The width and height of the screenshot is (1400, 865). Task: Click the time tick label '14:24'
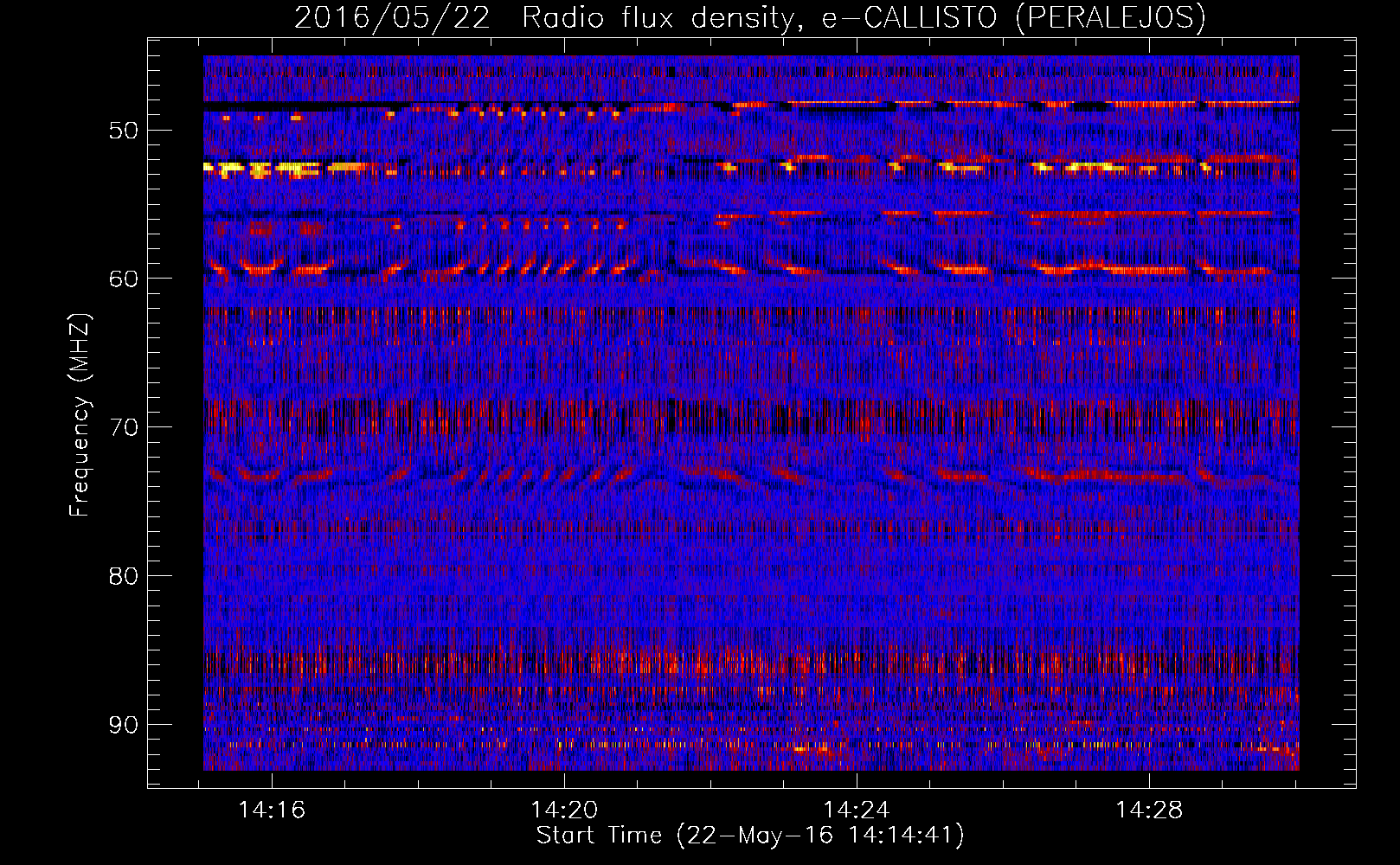click(x=857, y=811)
